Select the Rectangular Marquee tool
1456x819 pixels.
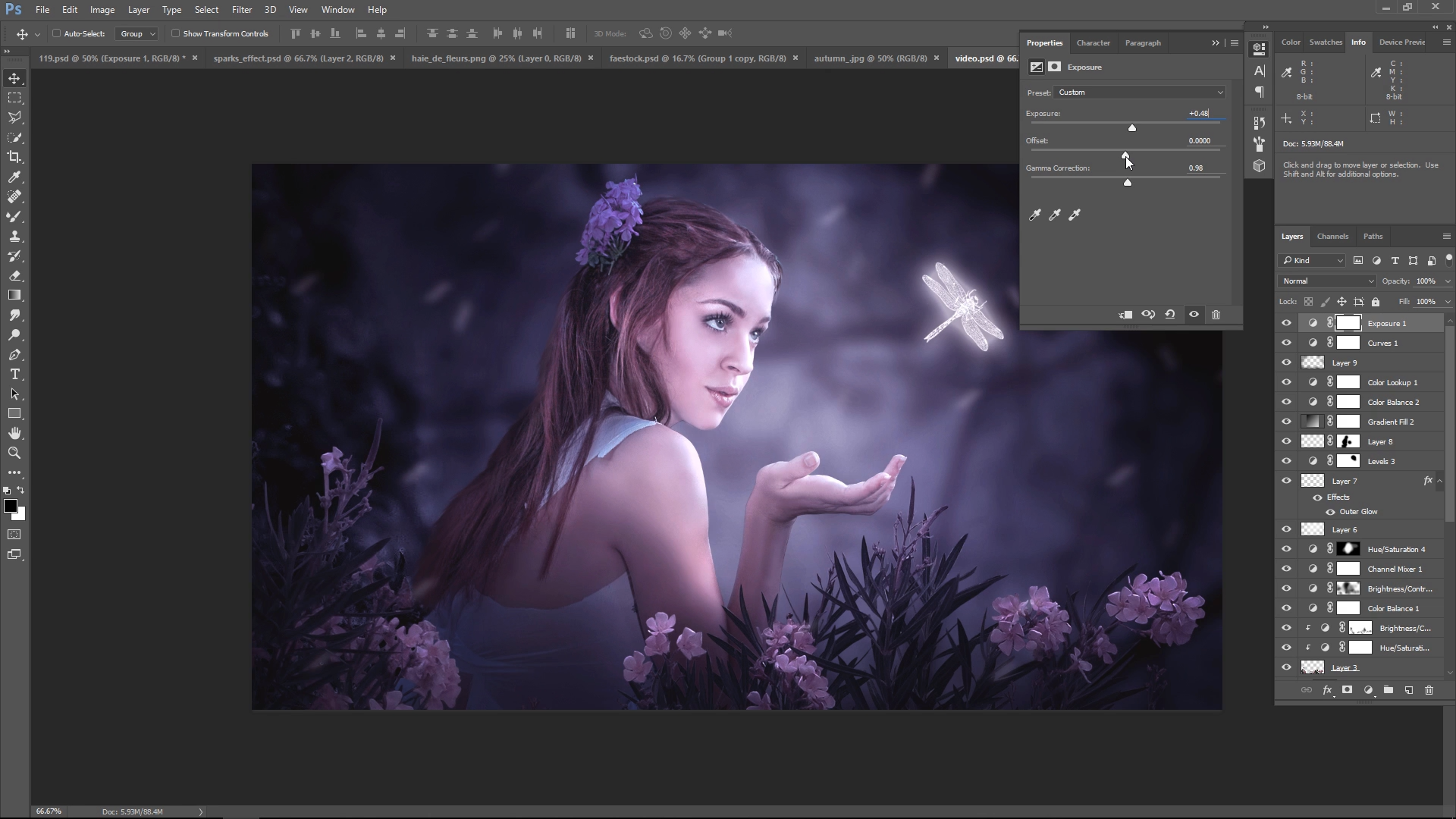[x=14, y=98]
